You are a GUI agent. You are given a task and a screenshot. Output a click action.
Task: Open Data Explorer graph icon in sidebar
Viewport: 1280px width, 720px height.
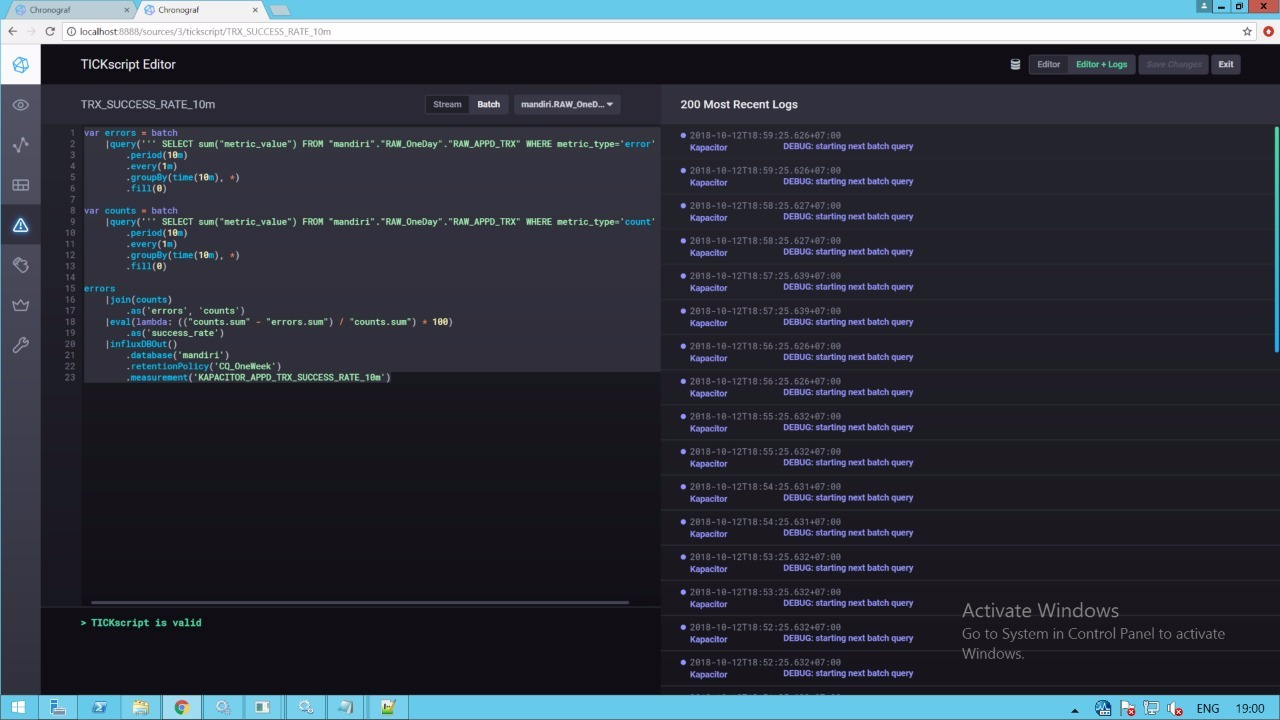20,145
